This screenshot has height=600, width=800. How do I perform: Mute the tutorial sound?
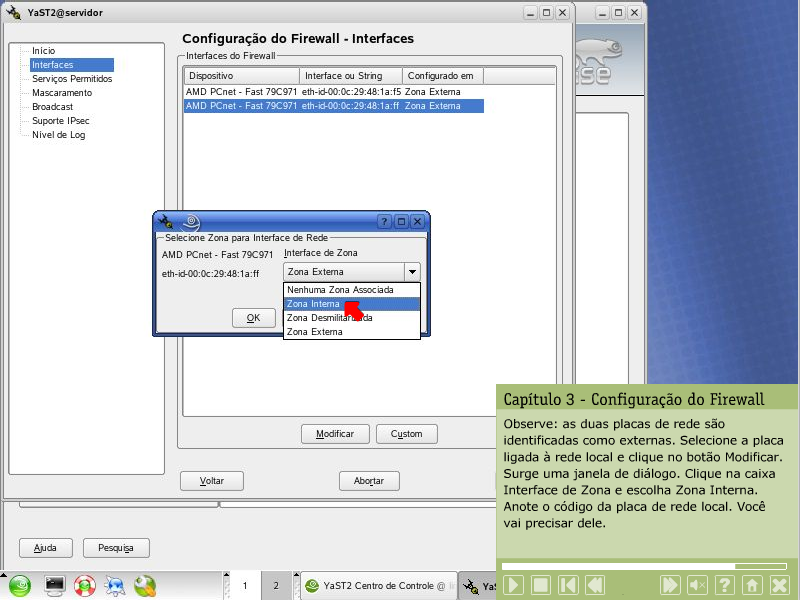point(698,585)
